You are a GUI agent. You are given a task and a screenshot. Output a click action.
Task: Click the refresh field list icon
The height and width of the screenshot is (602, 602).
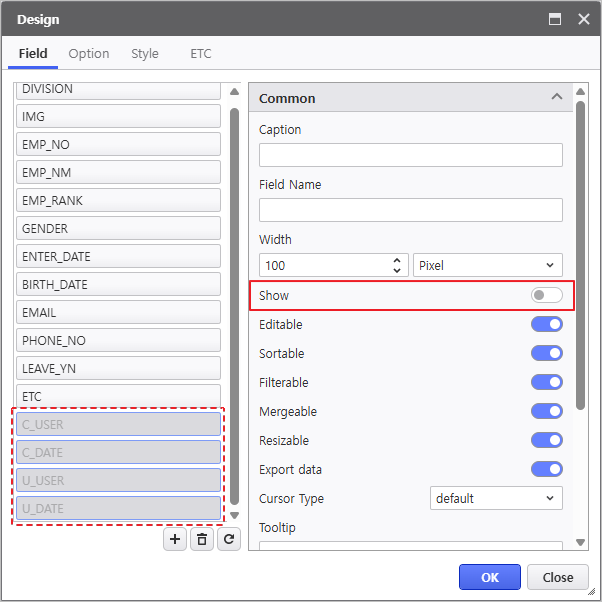coord(229,539)
